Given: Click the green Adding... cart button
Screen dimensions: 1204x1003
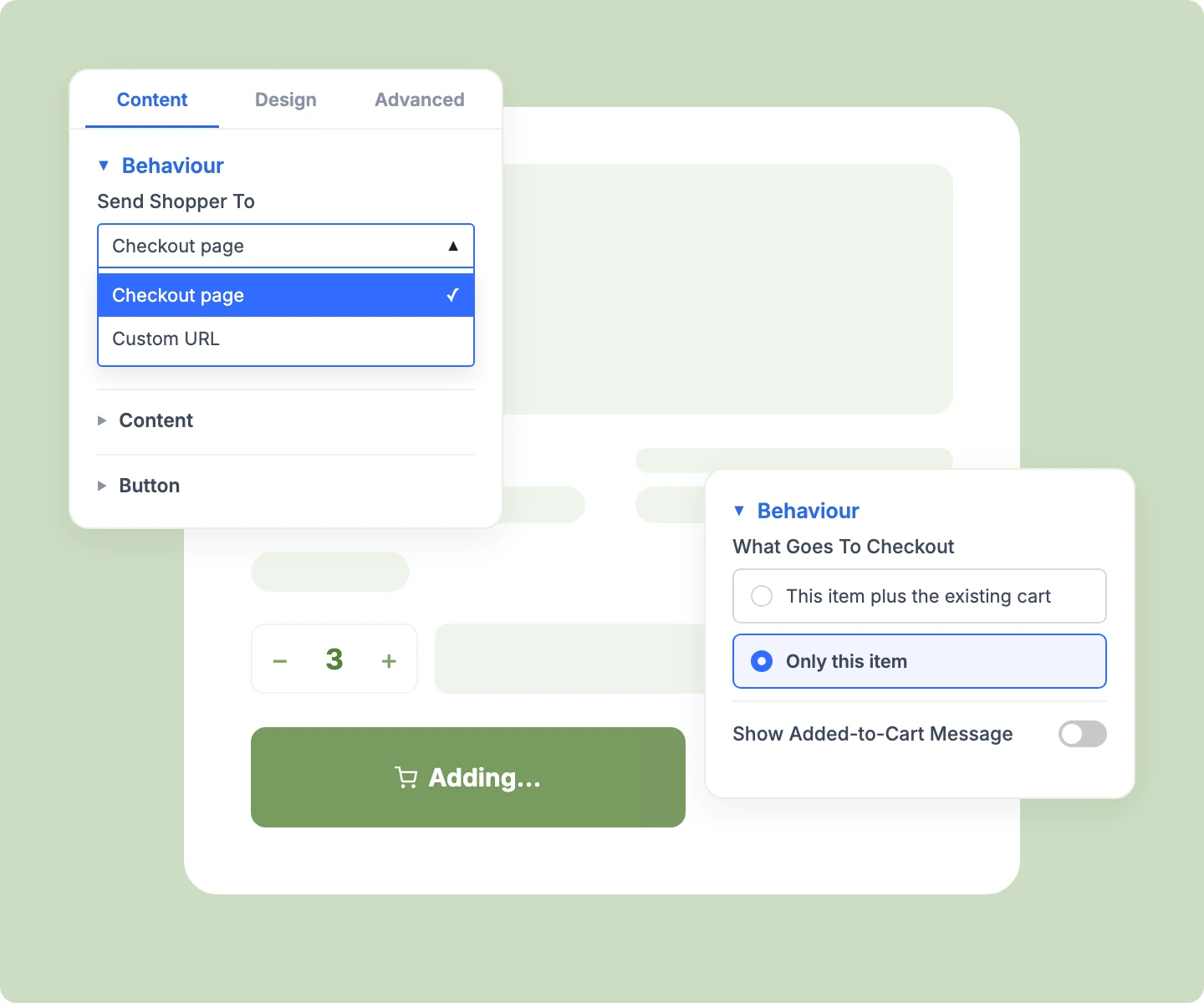Looking at the screenshot, I should 468,777.
